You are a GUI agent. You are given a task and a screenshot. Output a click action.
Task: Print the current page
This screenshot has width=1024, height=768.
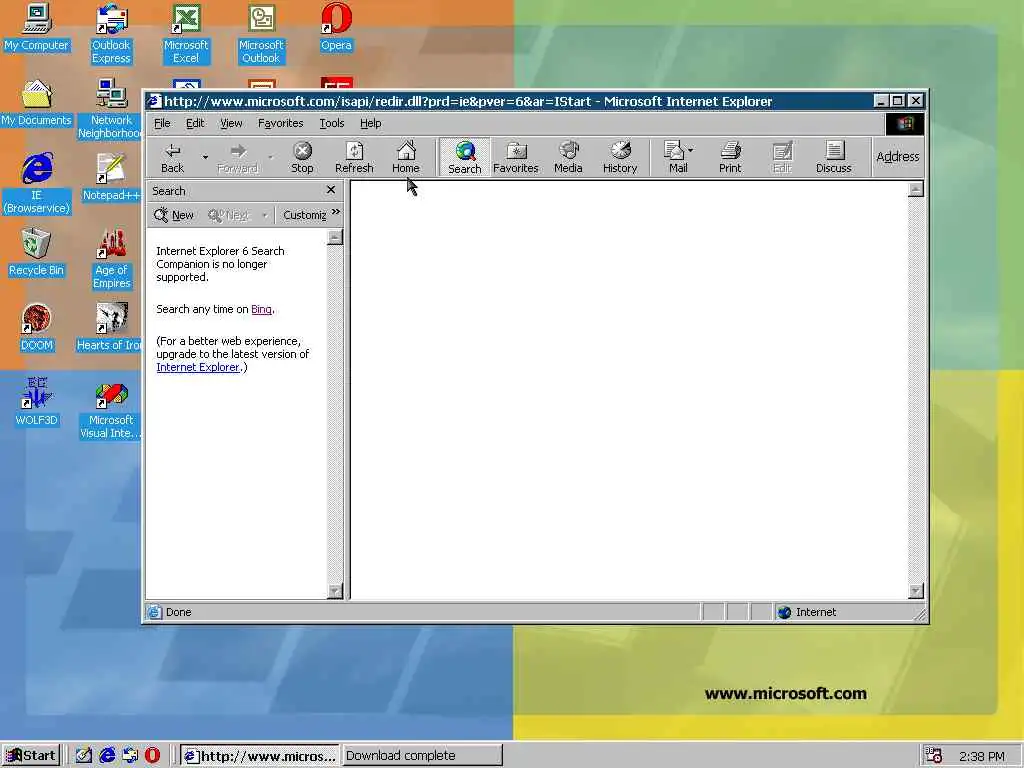click(730, 157)
